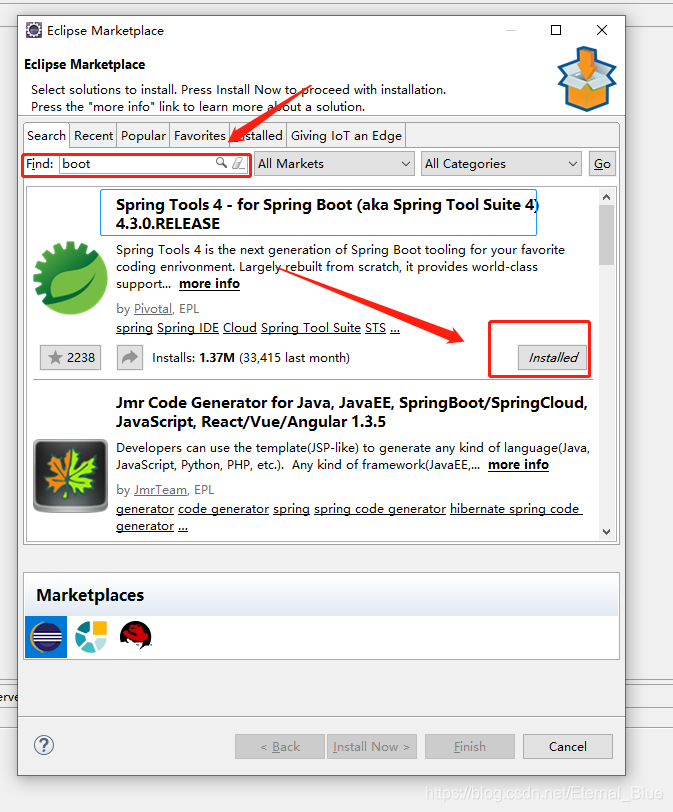Screen dimensions: 673x812
Task: Open help with the question mark icon
Action: click(x=44, y=745)
